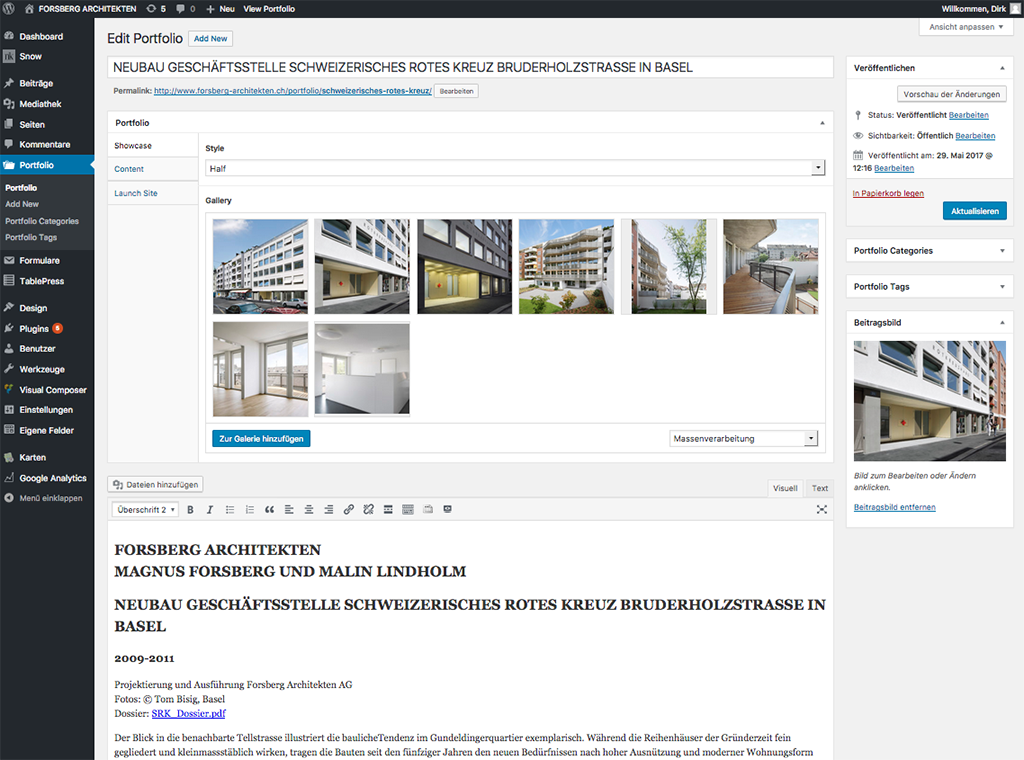Expand the Ansicht anpassen screen options

click(966, 27)
